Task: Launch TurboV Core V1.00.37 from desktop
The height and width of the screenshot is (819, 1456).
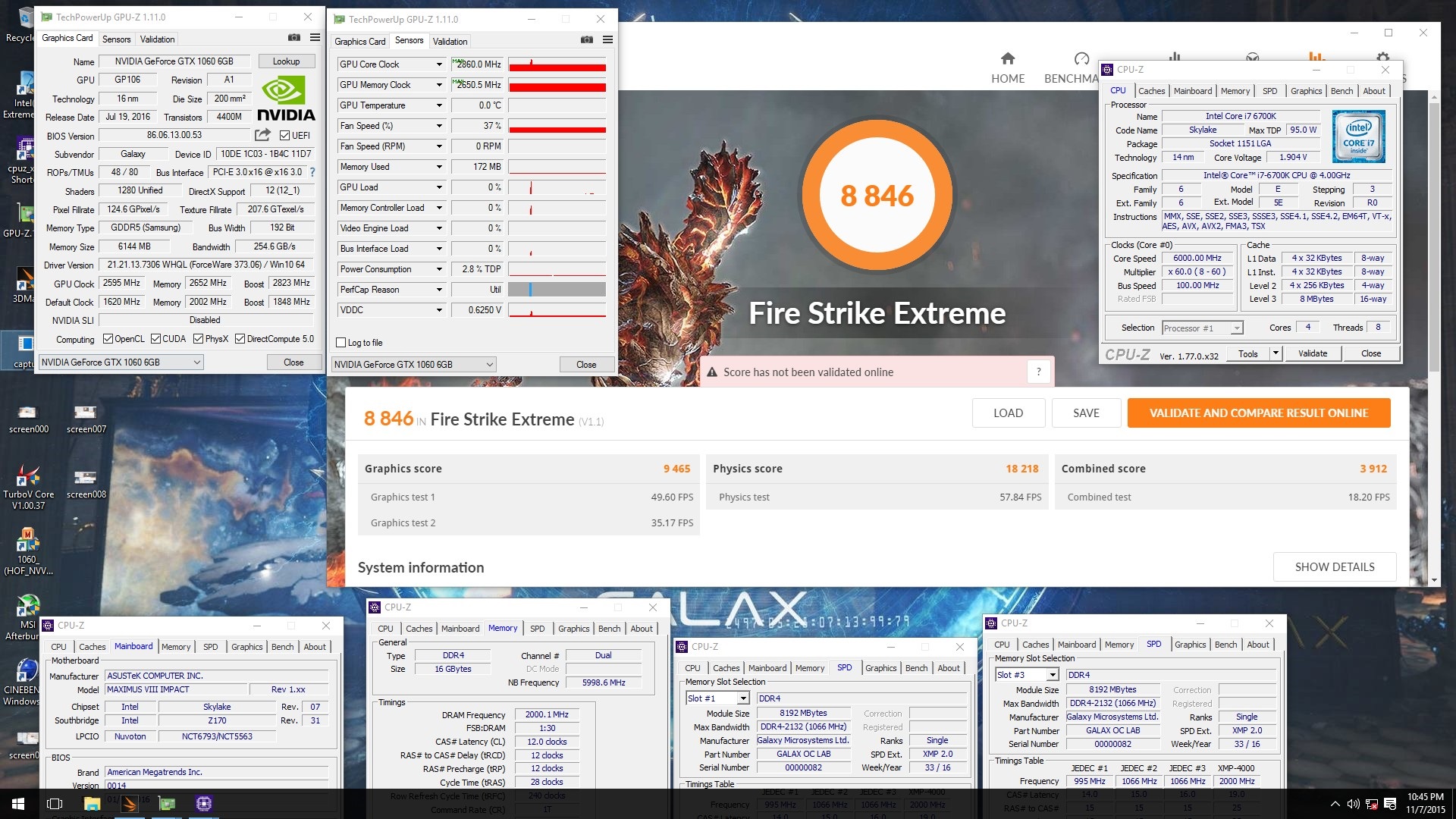Action: point(28,487)
